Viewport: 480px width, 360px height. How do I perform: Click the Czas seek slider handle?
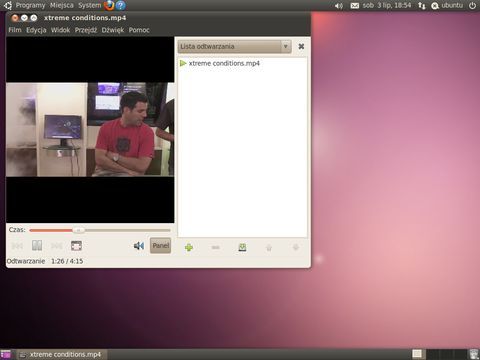coord(79,230)
